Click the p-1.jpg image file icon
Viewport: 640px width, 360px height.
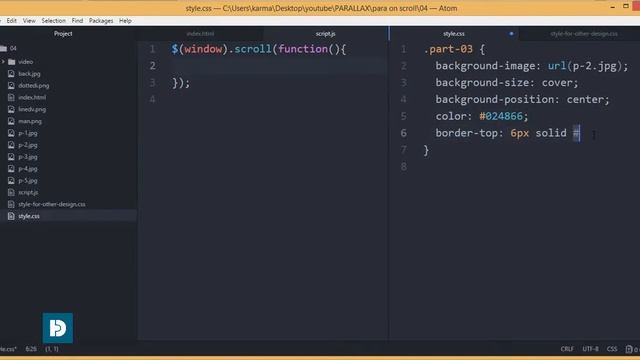(x=11, y=133)
